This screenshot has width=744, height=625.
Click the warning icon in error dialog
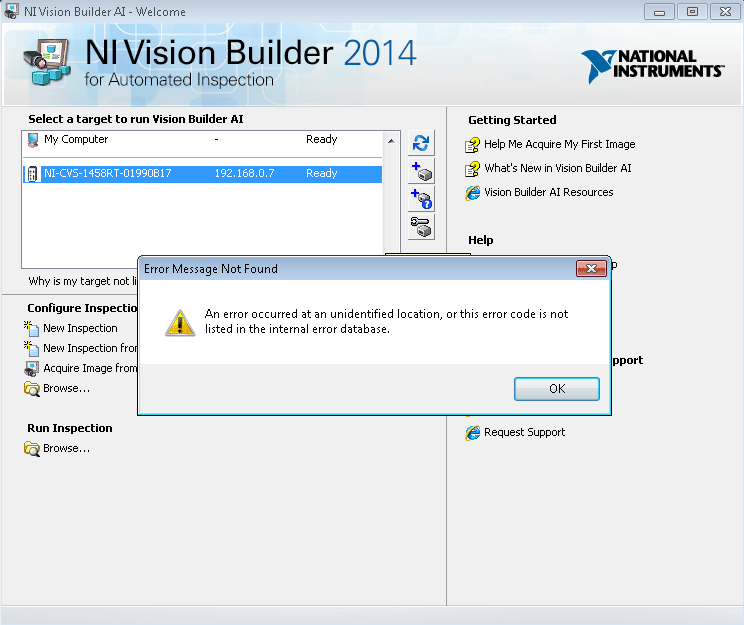click(180, 323)
